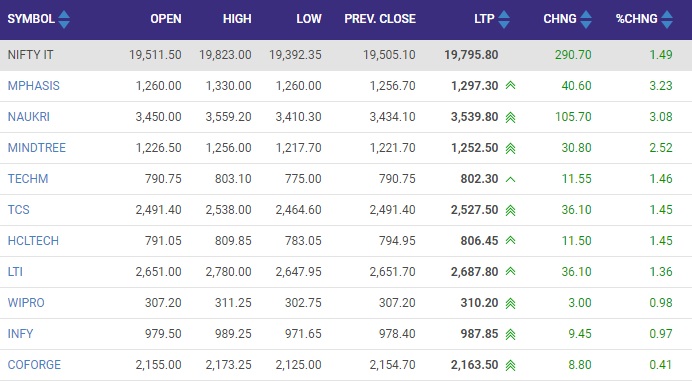This screenshot has width=692, height=381.
Task: Click the PREV. CLOSE column header
Action: click(380, 19)
